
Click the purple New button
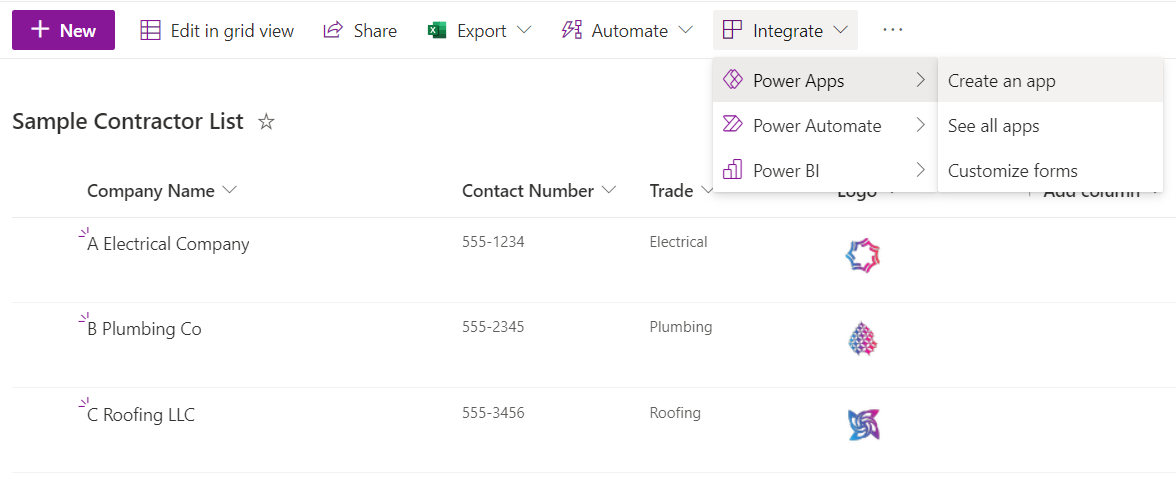pos(64,30)
